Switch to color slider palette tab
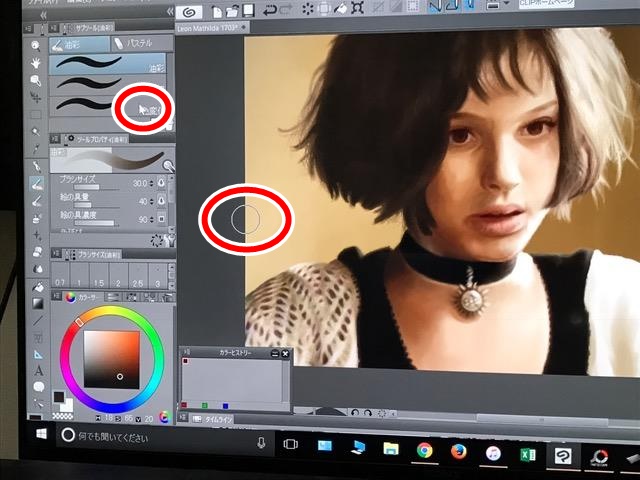The width and height of the screenshot is (640, 480). pos(114,297)
